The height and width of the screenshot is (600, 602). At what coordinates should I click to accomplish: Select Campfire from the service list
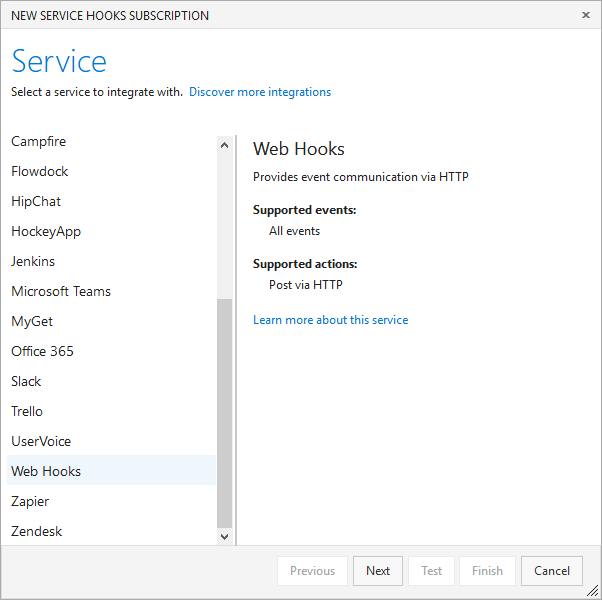pyautogui.click(x=38, y=142)
